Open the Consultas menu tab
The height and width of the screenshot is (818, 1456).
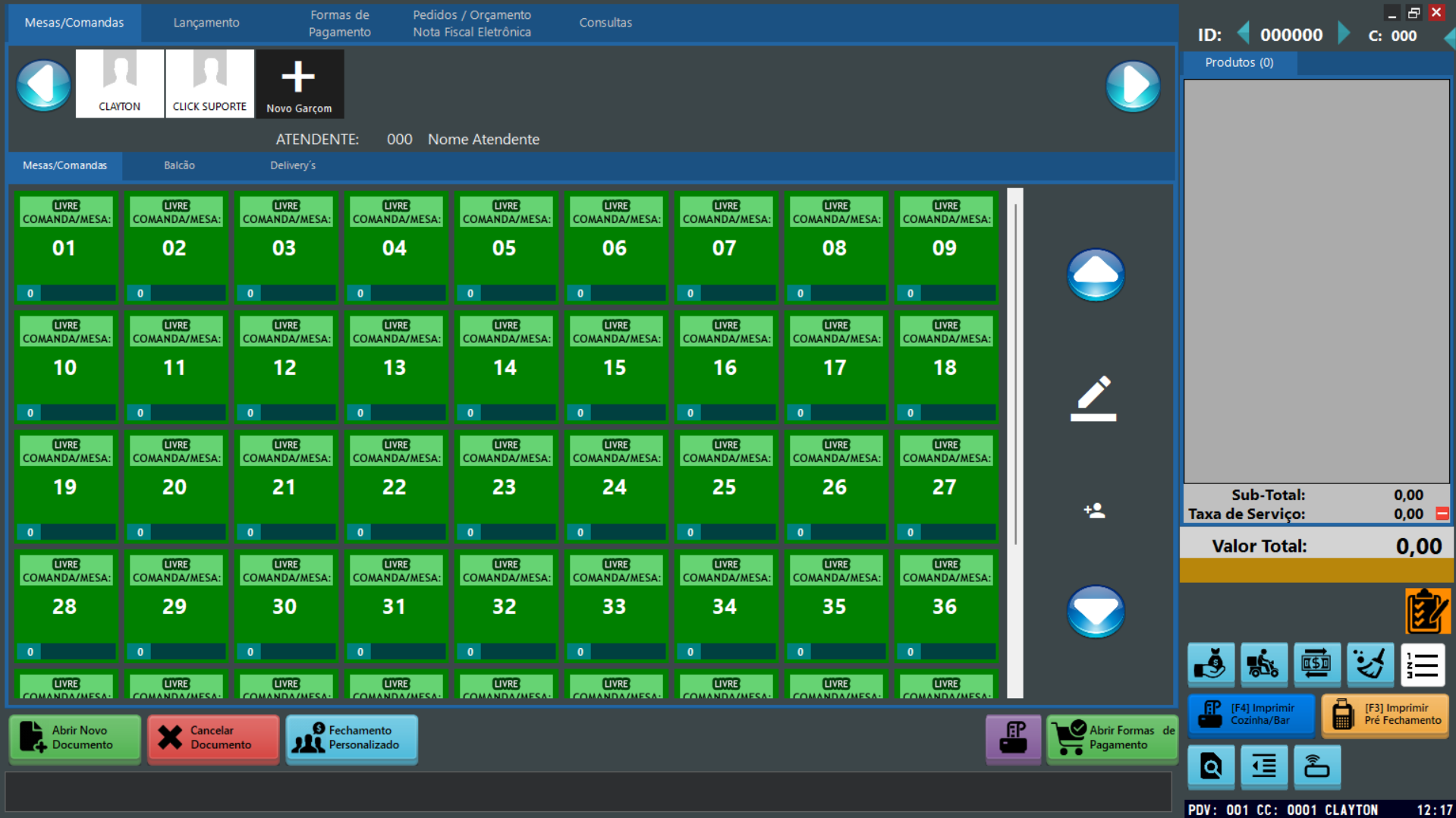coord(605,23)
